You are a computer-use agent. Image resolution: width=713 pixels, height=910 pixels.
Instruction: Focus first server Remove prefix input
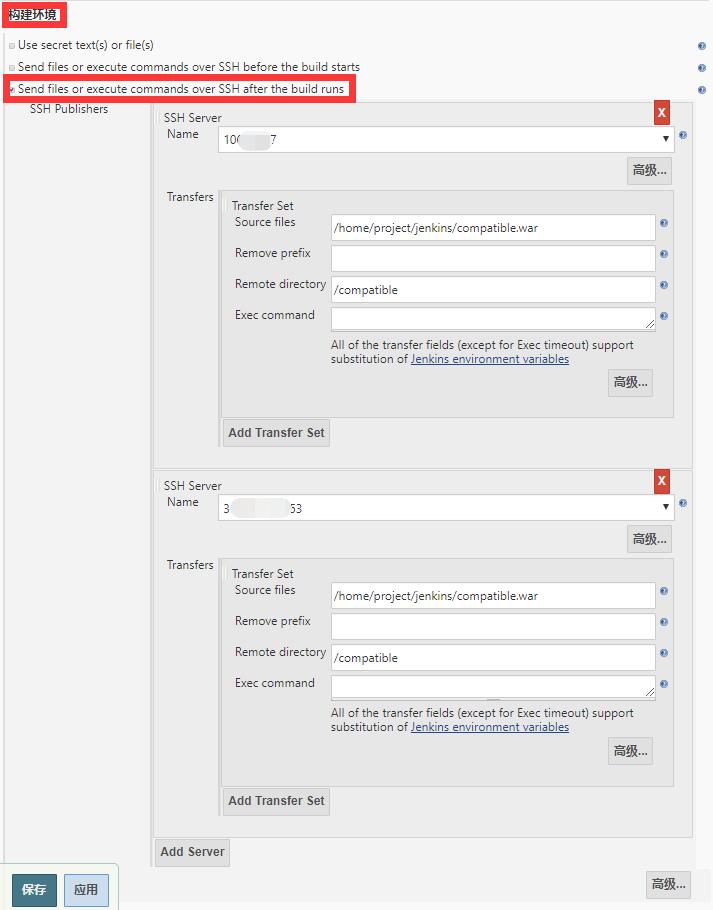pyautogui.click(x=493, y=258)
